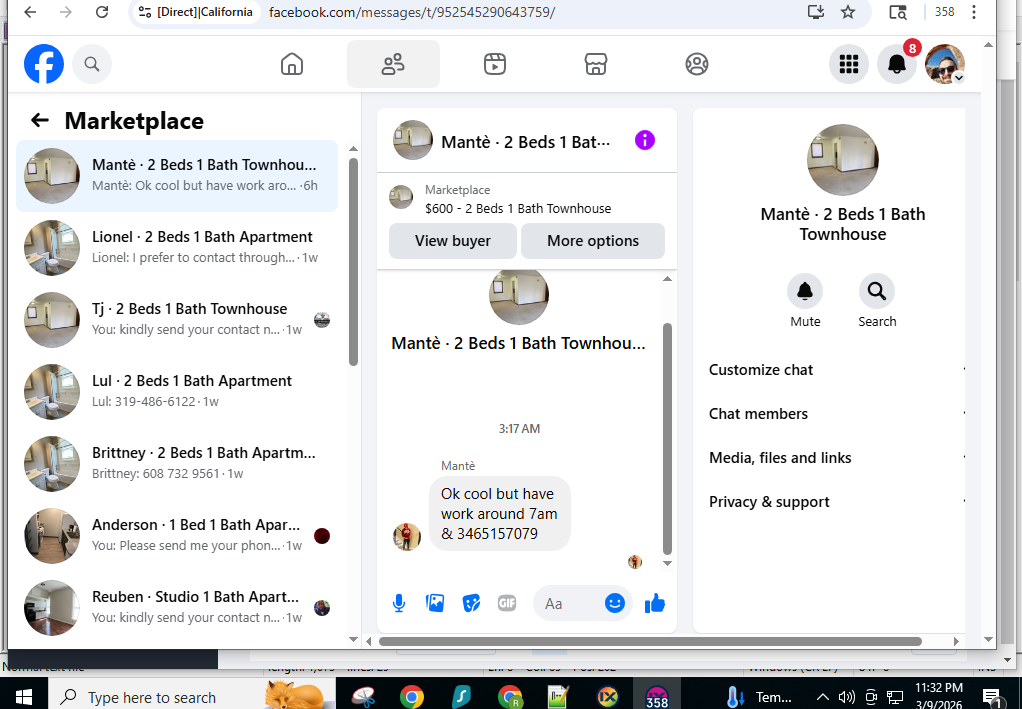Click the install app icon in address bar
This screenshot has height=709, width=1022.
815,12
